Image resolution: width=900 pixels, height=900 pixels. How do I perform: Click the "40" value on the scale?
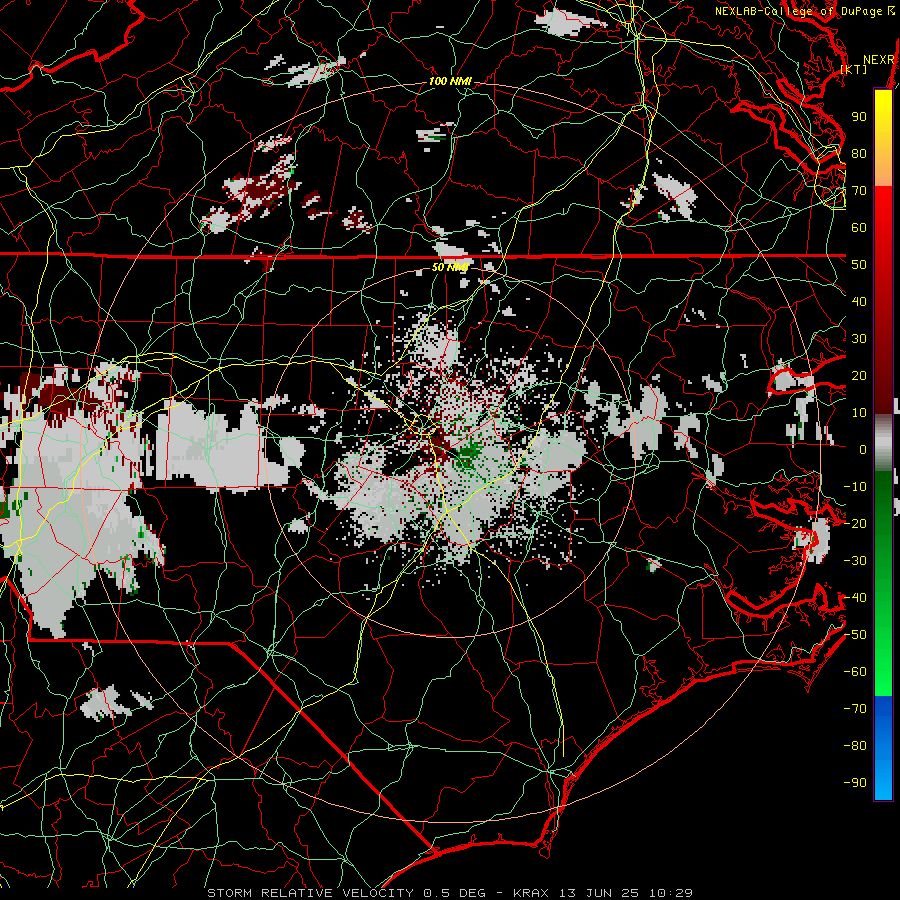point(859,301)
